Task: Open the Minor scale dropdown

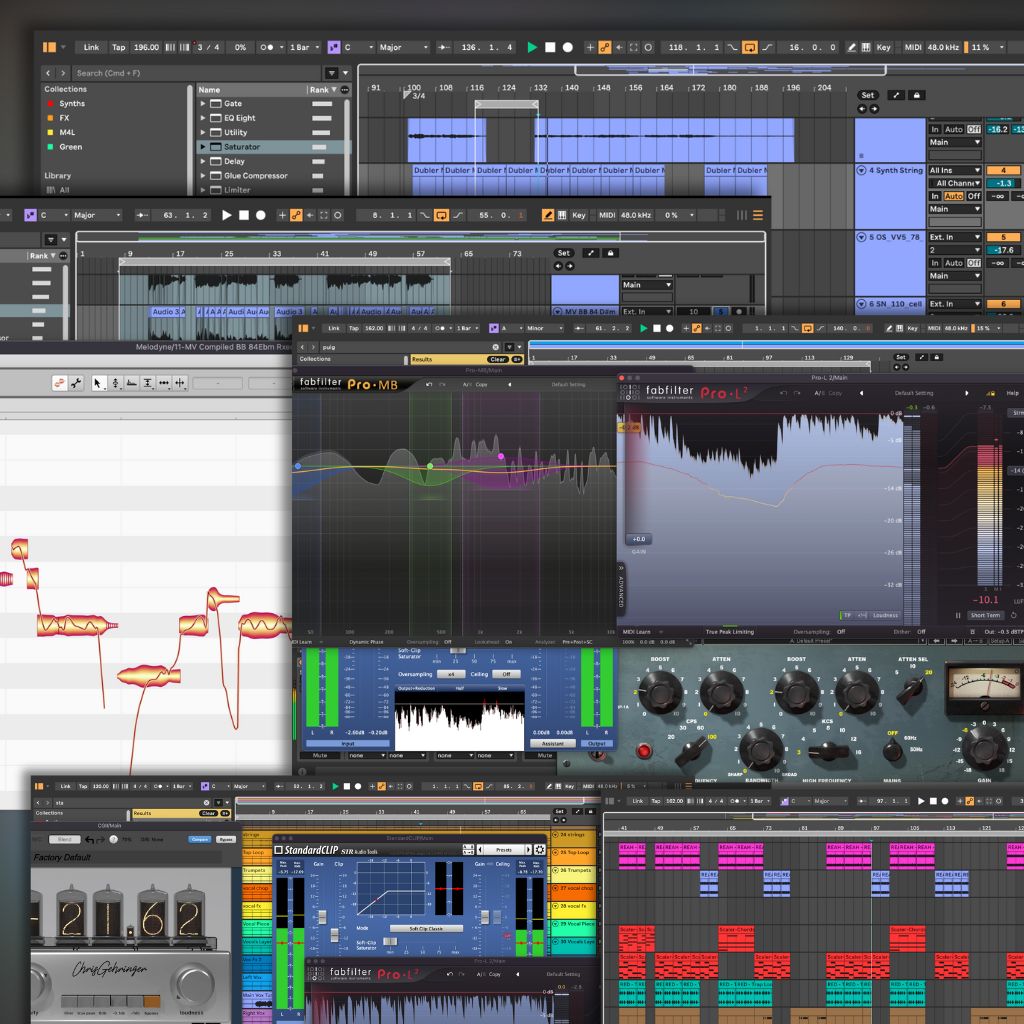Action: pyautogui.click(x=536, y=328)
